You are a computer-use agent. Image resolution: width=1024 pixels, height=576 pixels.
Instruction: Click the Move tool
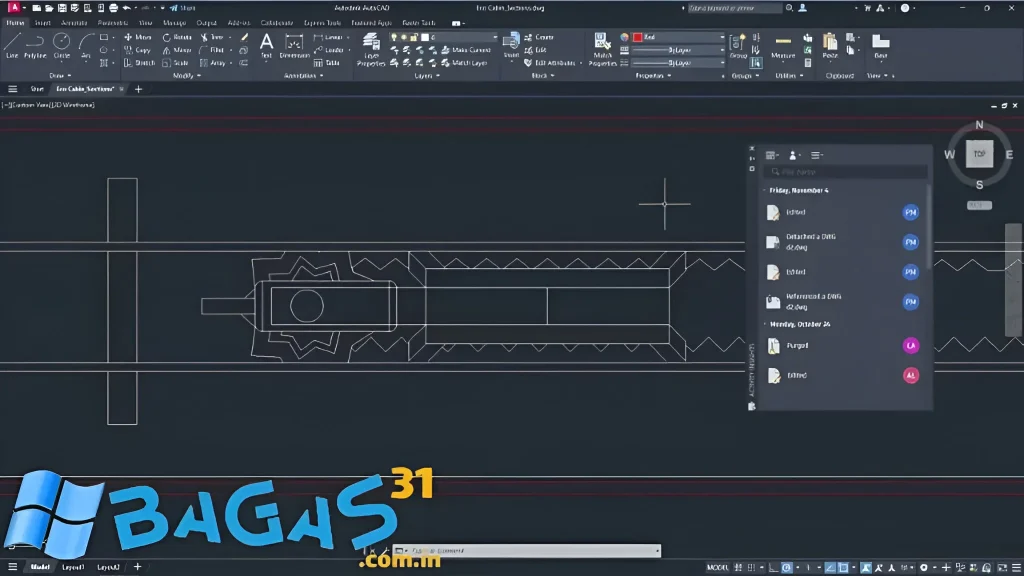click(x=138, y=37)
